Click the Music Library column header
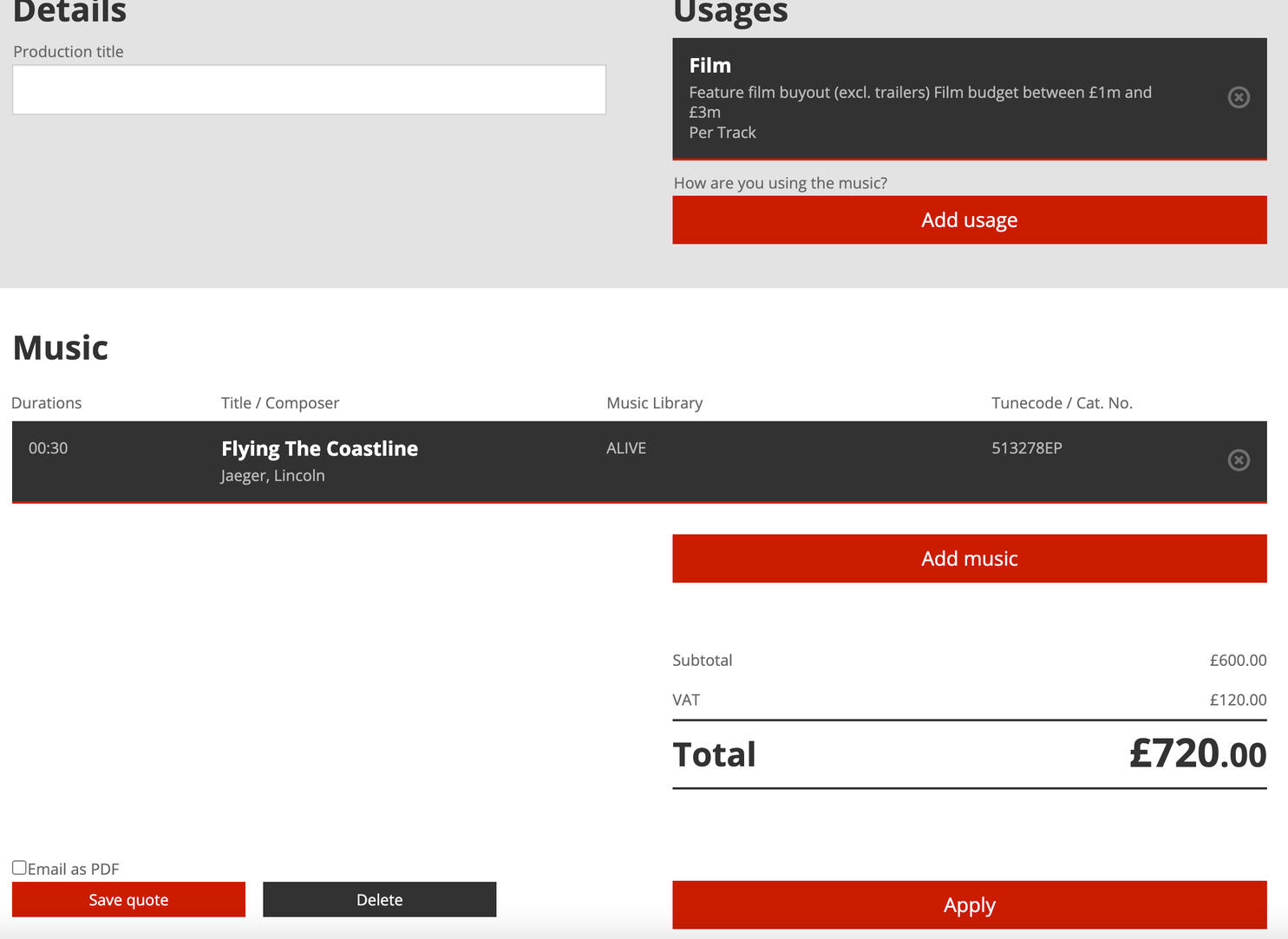 point(654,403)
